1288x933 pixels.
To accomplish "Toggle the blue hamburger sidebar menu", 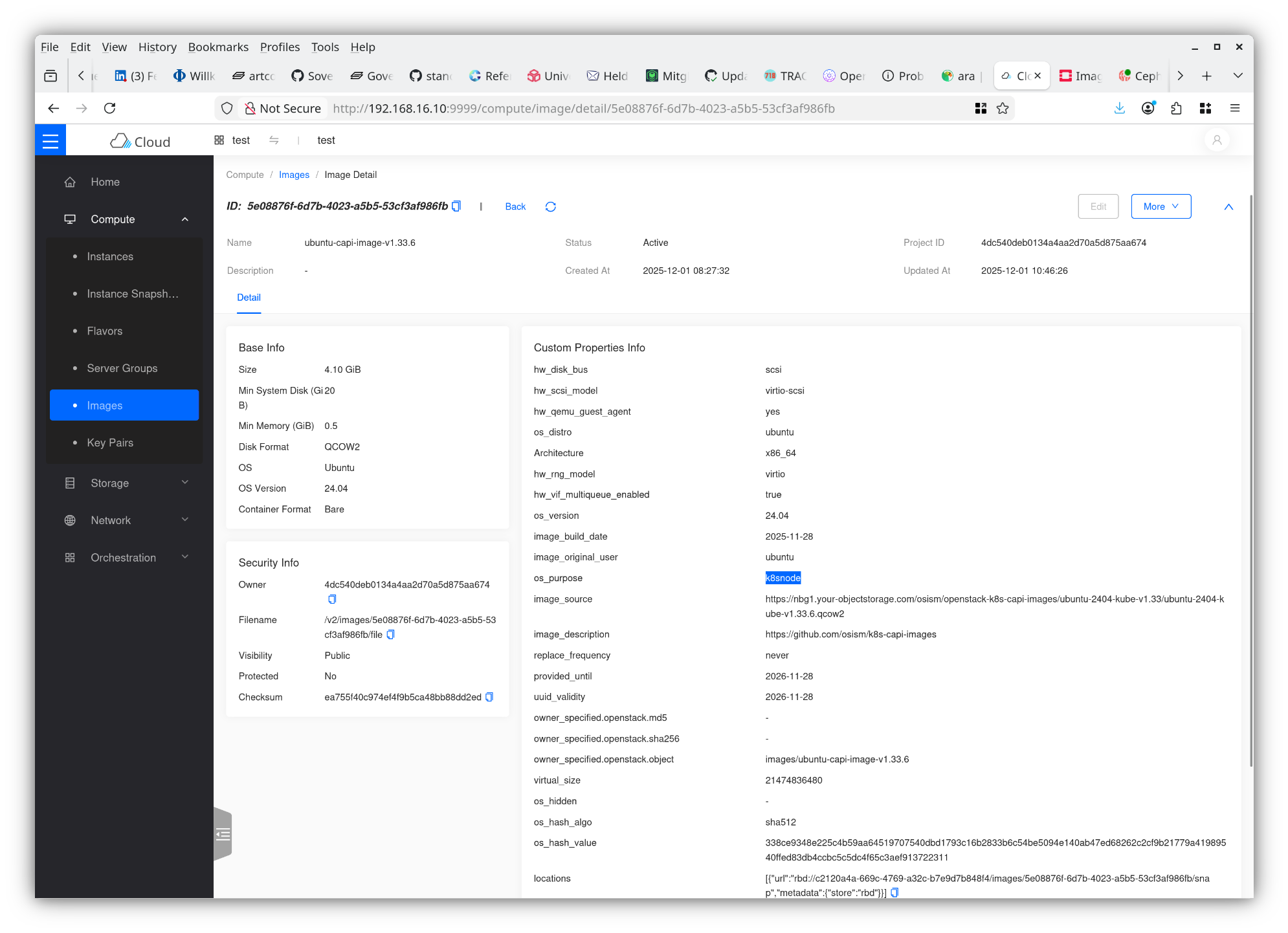I will click(x=50, y=140).
